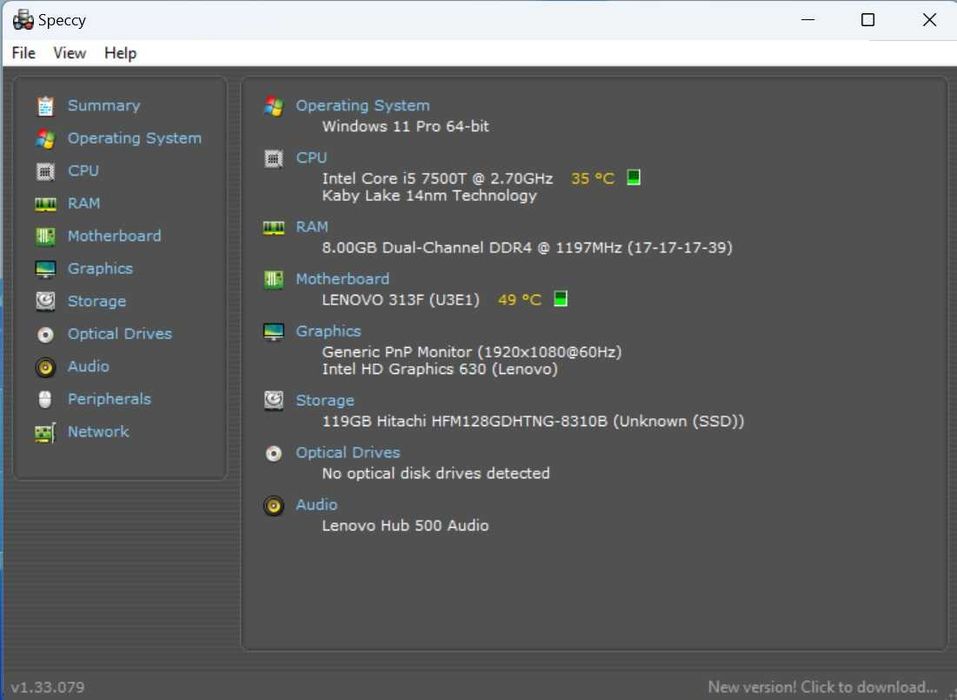Click '119GB Hitachi HFM128GDHTNG-8310B' storage line
The image size is (957, 700).
(533, 421)
